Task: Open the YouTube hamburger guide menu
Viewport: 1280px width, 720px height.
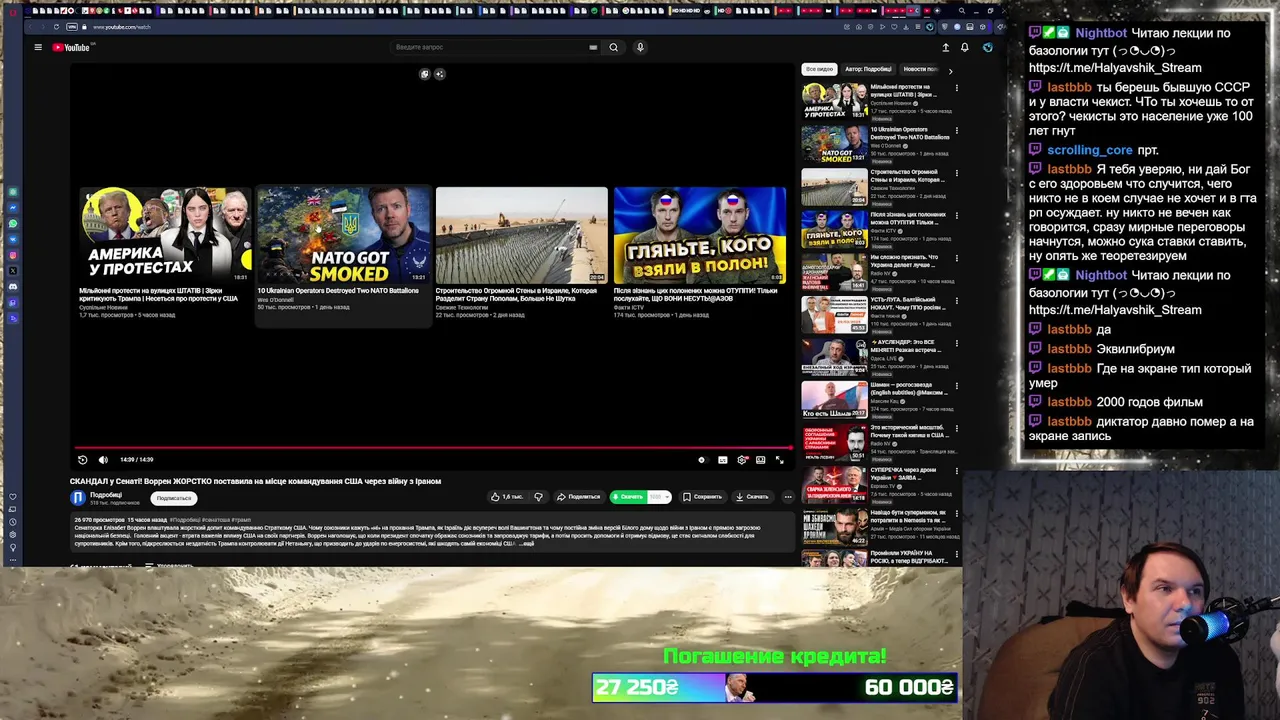Action: tap(38, 47)
